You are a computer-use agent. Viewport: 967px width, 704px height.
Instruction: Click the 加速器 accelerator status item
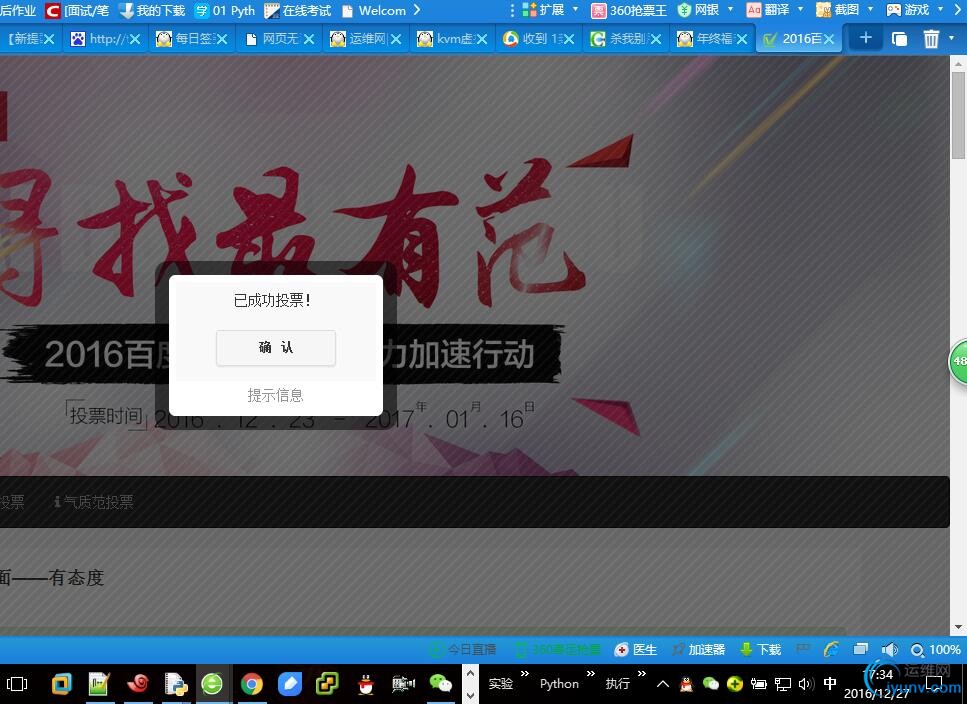699,650
